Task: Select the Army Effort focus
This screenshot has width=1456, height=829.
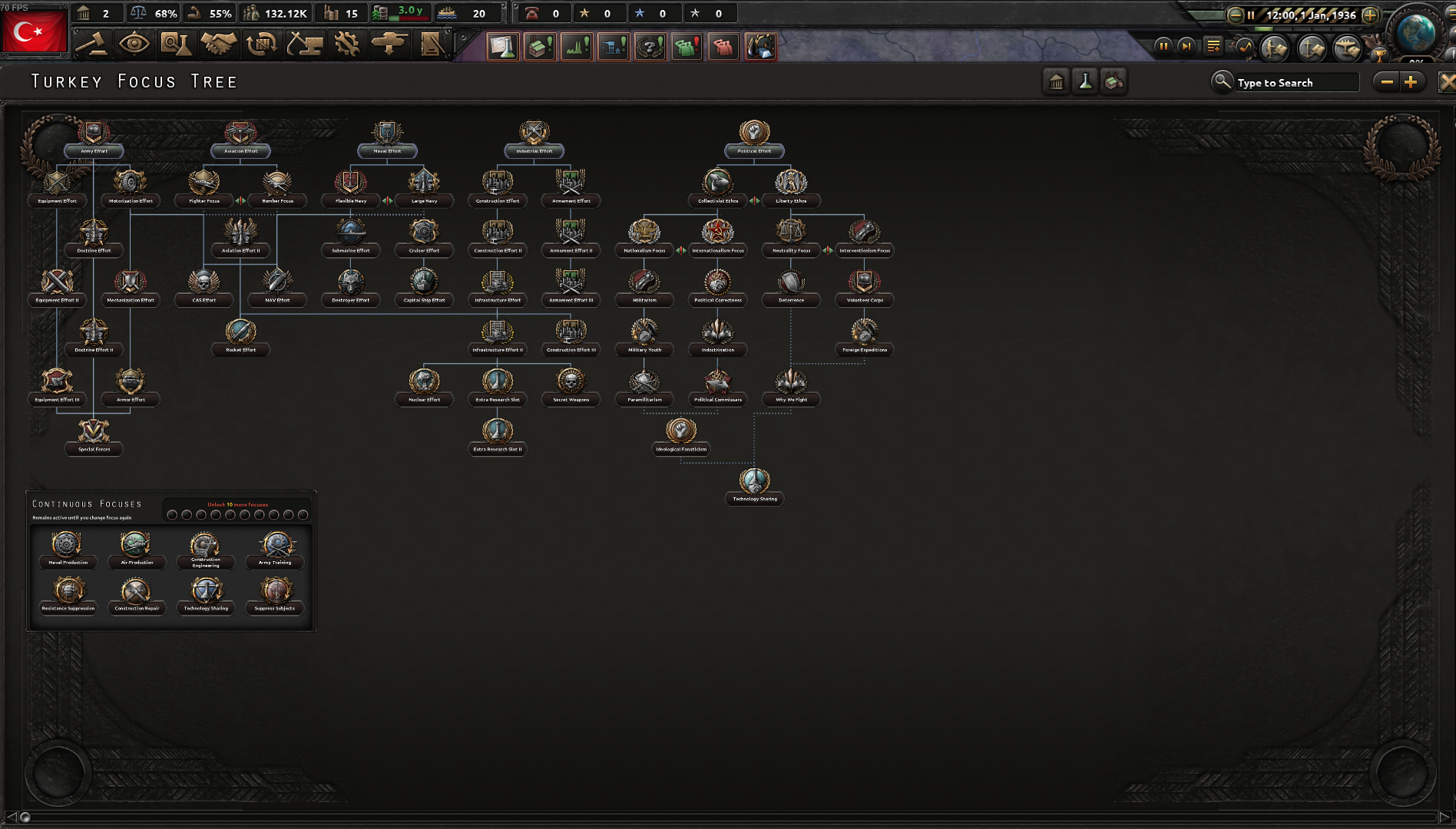Action: 94,139
